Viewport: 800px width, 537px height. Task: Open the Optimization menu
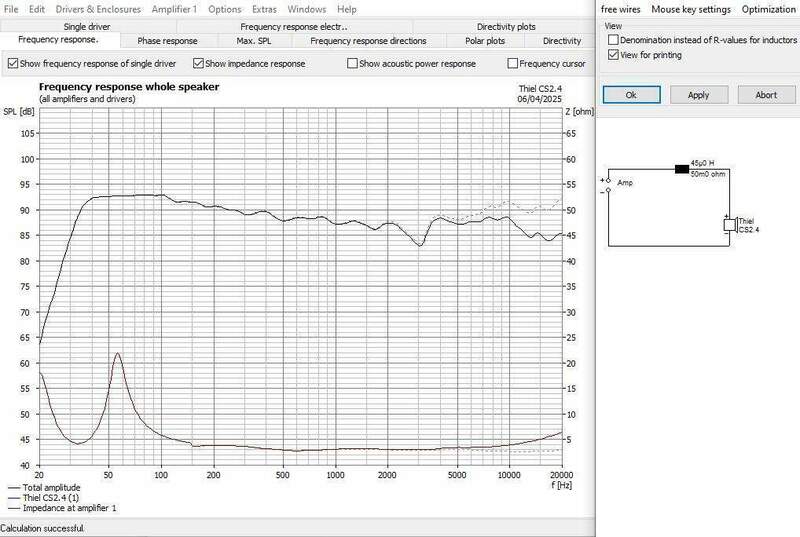click(766, 9)
